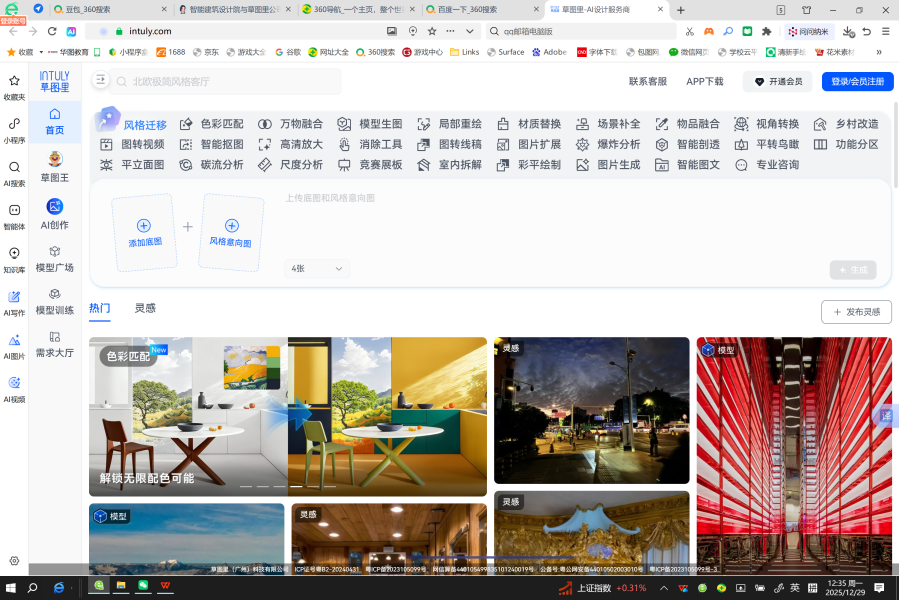Switch to the 豆包_360搜索 browser tab

click(113, 9)
